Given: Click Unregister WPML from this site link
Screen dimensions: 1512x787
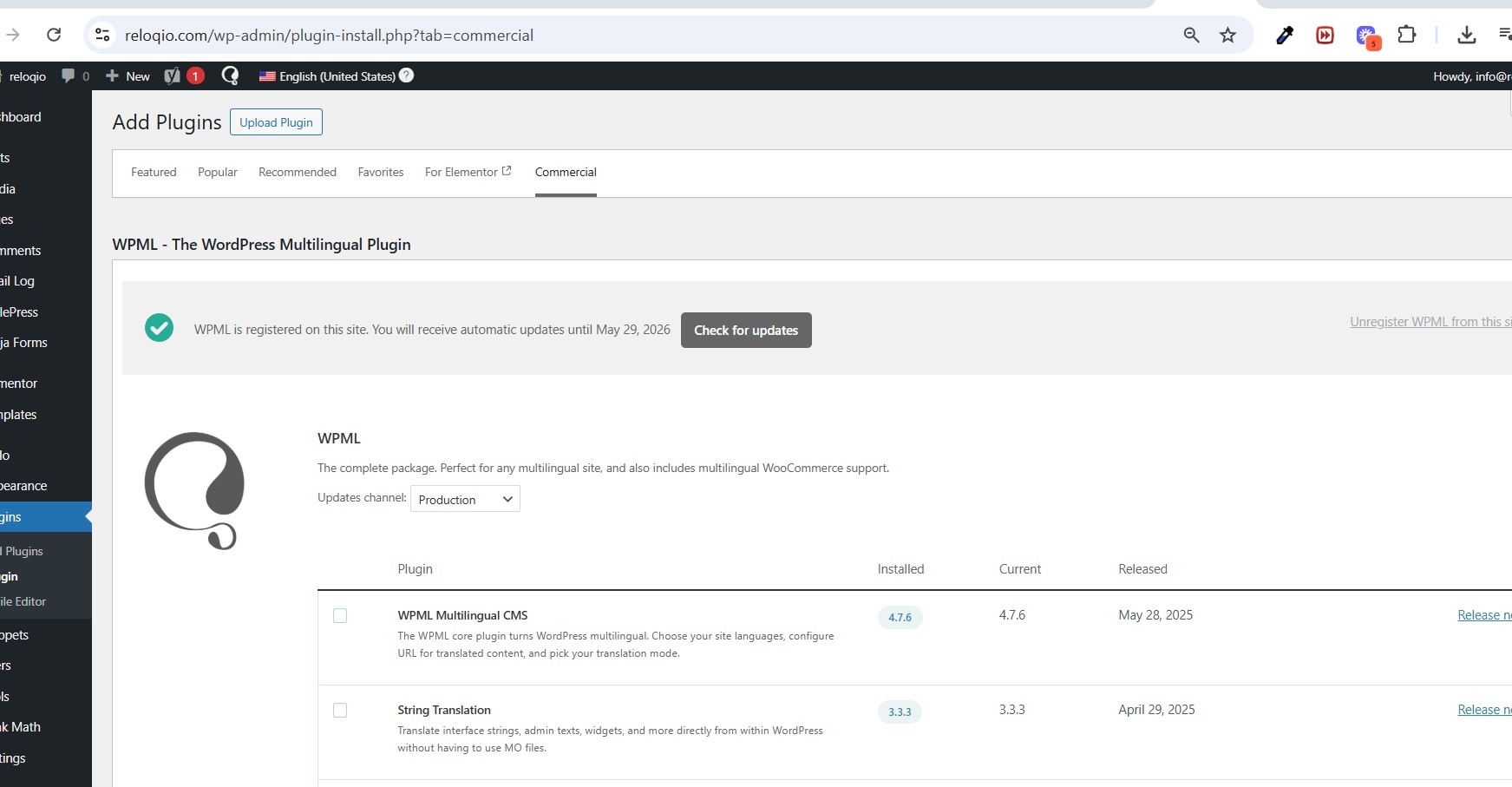Looking at the screenshot, I should click(x=1430, y=322).
